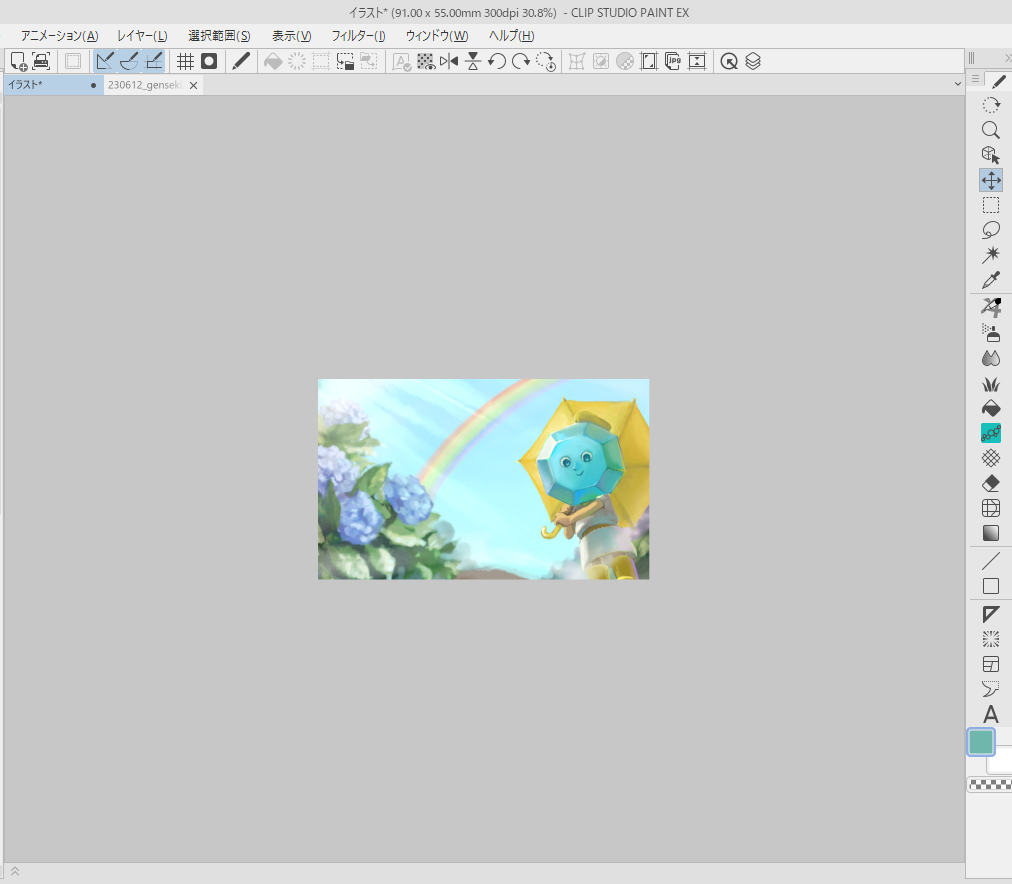Image resolution: width=1012 pixels, height=884 pixels.
Task: Rotate canvas counterclockwise
Action: point(496,61)
